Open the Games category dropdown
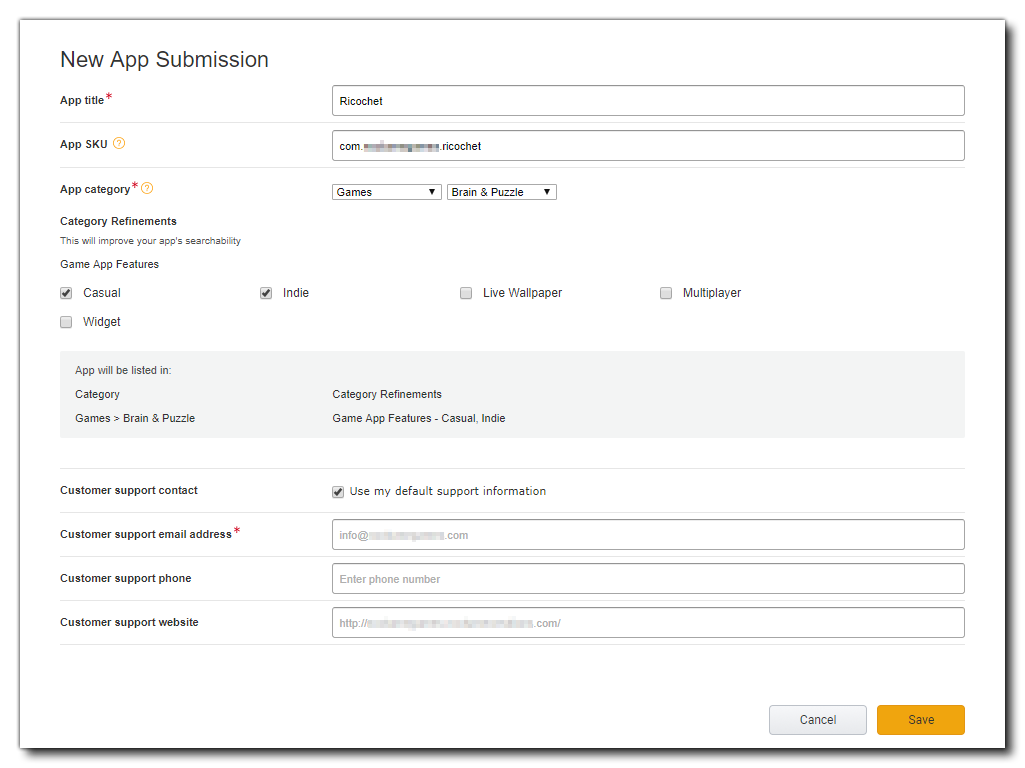The image size is (1025, 768). [386, 192]
